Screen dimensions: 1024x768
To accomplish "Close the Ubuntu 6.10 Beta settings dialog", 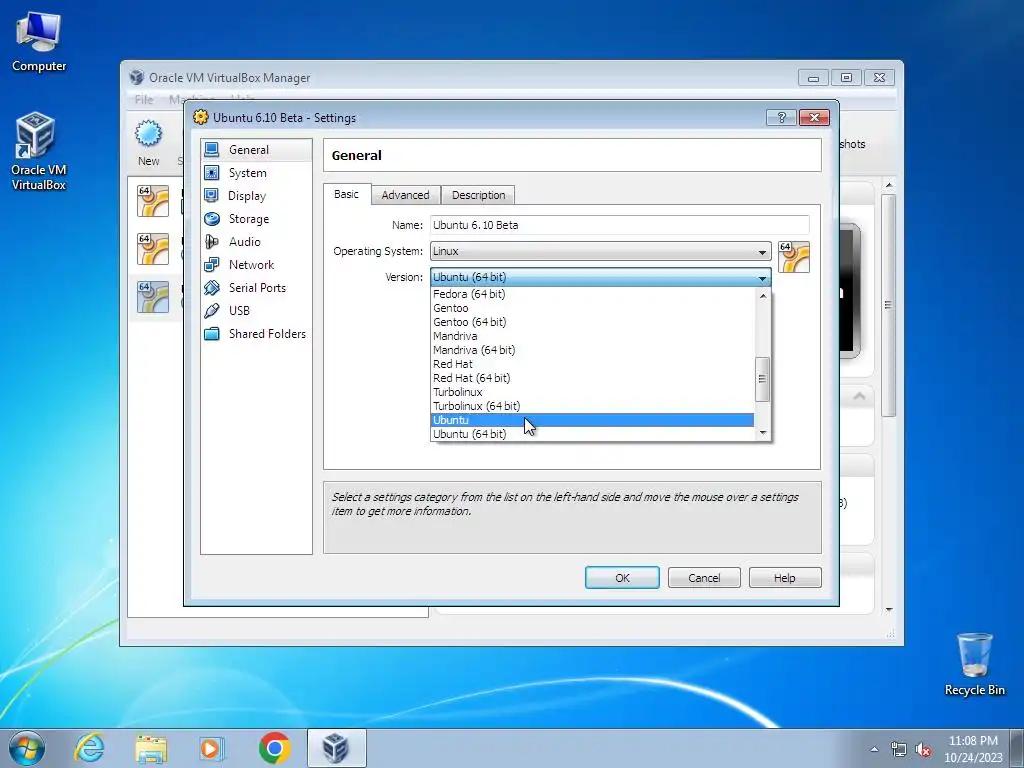I will tap(814, 118).
